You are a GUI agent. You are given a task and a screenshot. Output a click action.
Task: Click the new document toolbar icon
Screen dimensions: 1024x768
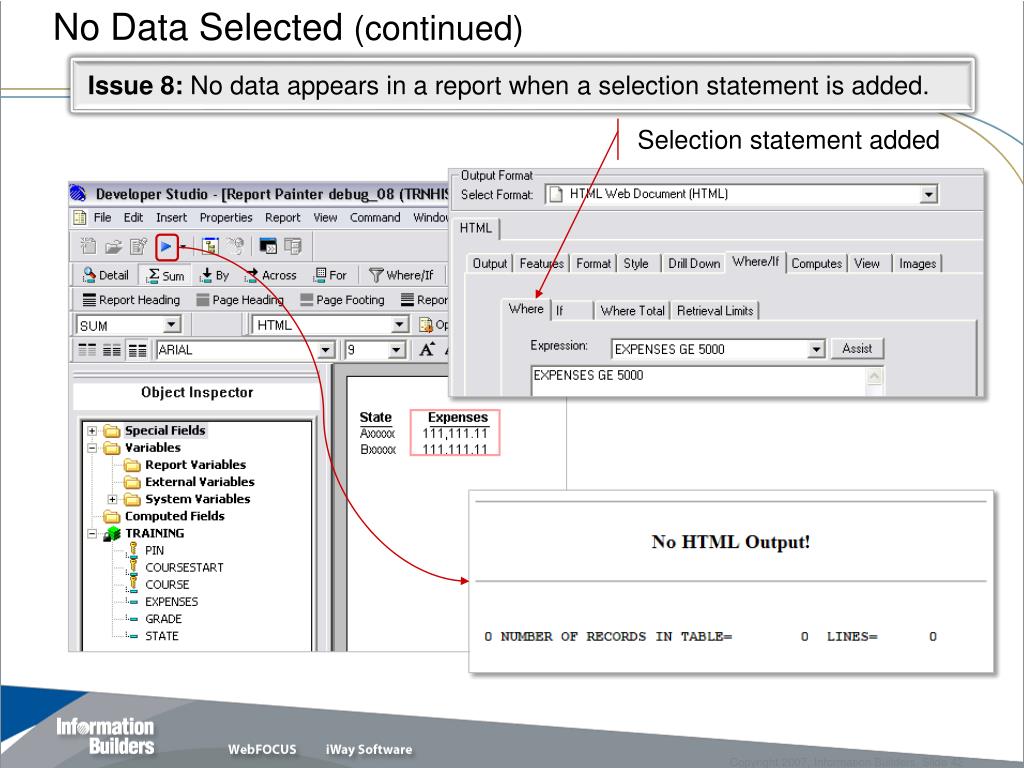(88, 246)
